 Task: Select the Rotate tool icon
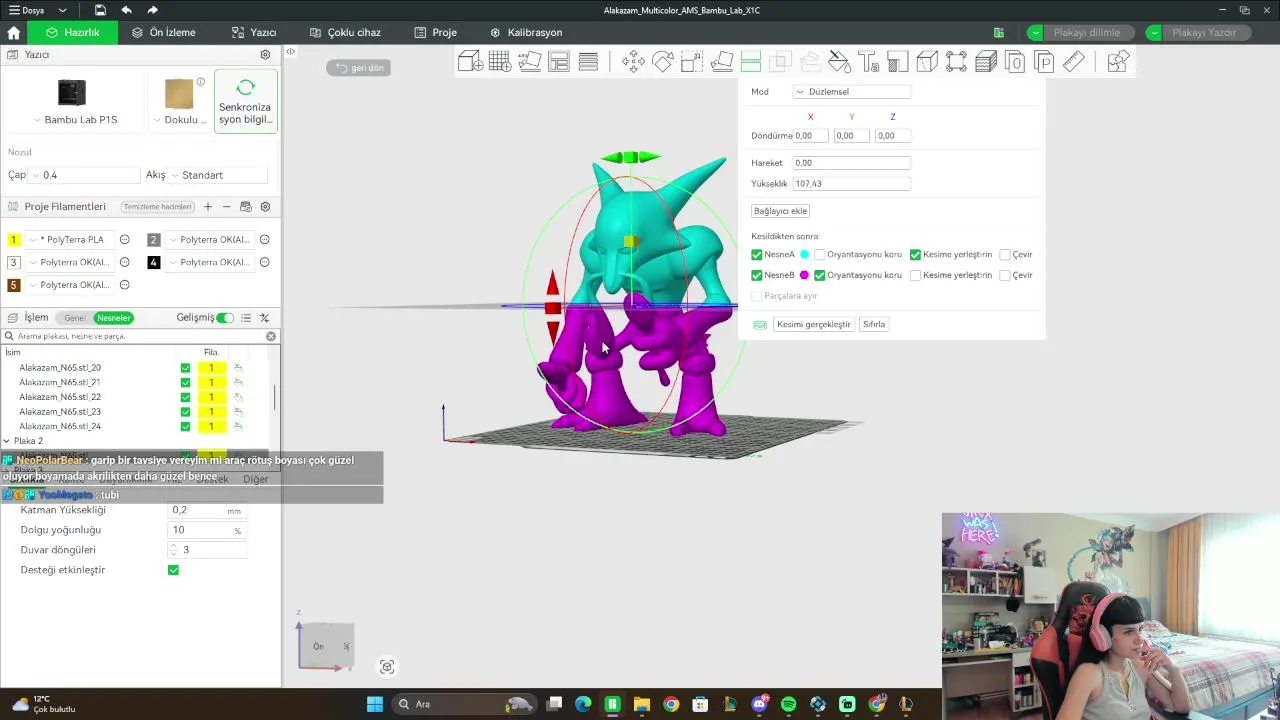coord(662,62)
